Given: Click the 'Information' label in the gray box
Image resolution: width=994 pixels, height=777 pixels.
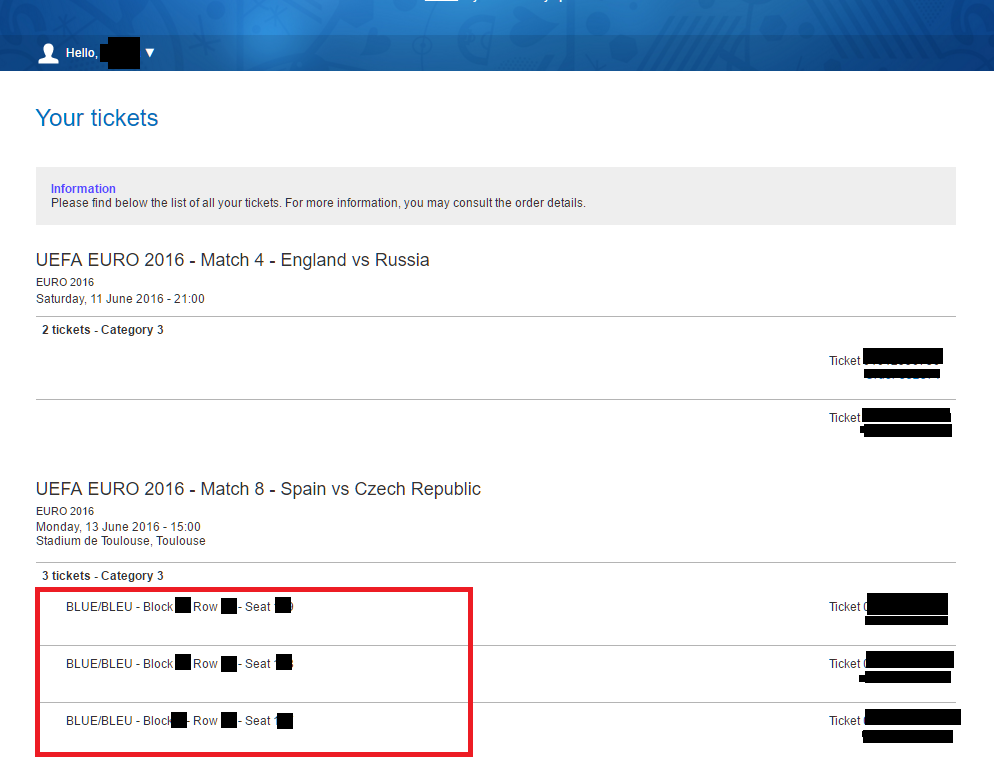Looking at the screenshot, I should (83, 188).
